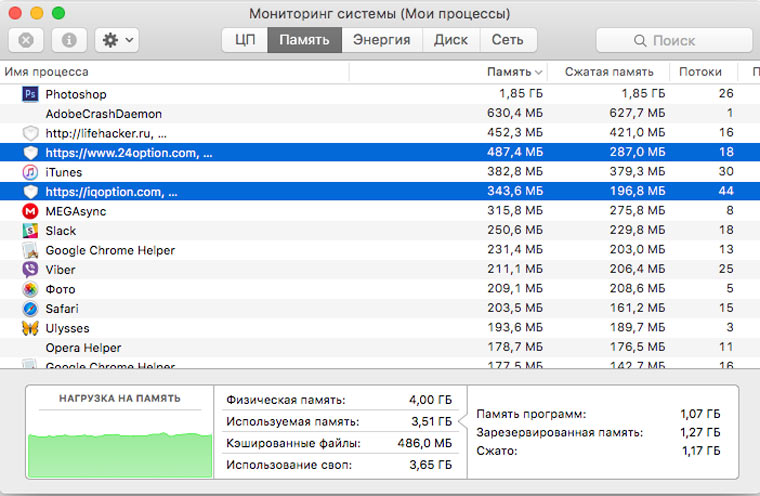Viewport: 760px width, 496px height.
Task: Click the Поиск search field
Action: click(x=674, y=40)
